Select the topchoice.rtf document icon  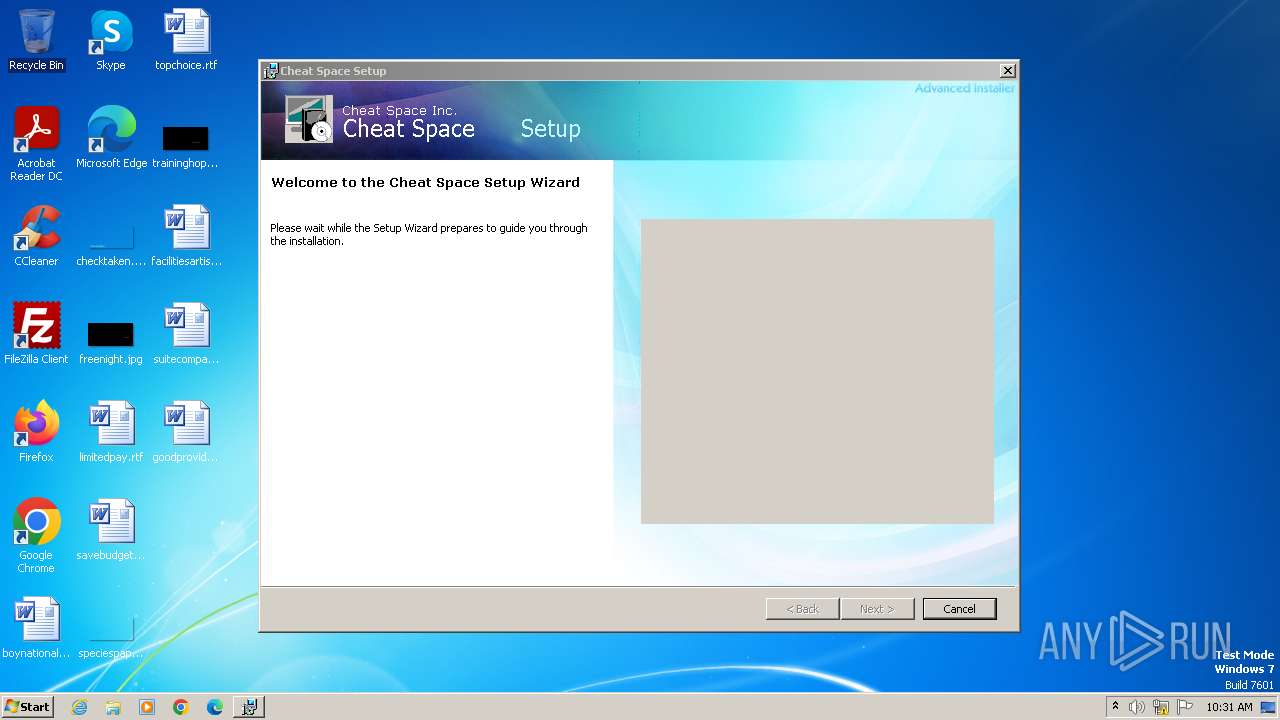coord(186,40)
